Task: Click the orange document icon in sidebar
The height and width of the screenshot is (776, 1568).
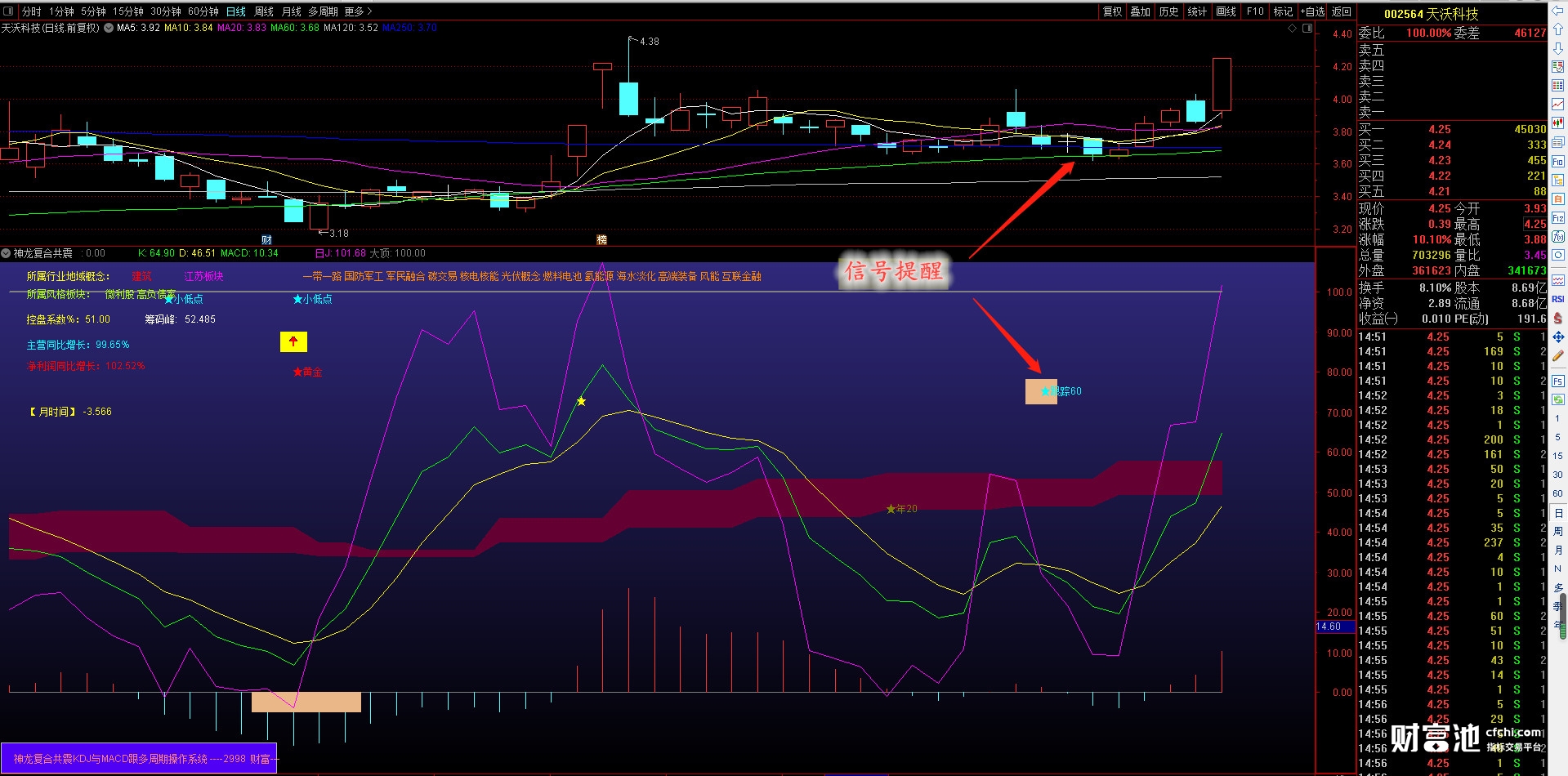Action: [x=1557, y=199]
